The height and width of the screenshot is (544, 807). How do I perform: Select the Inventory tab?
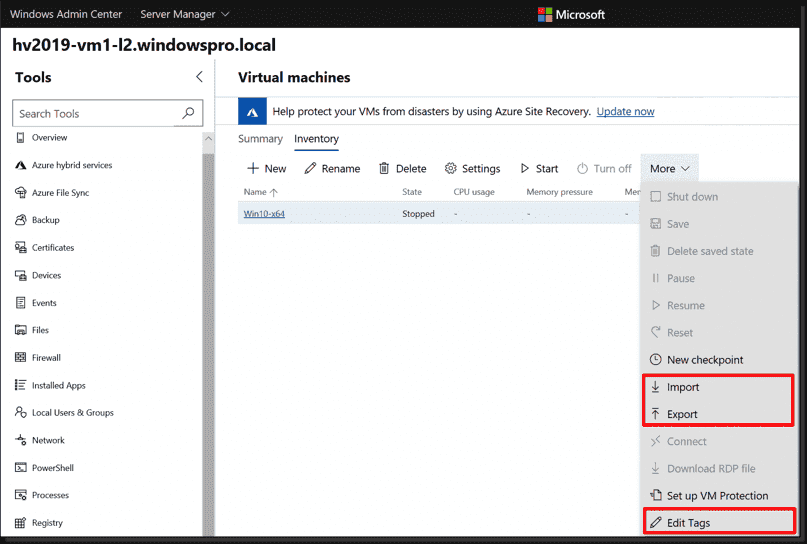tap(317, 138)
